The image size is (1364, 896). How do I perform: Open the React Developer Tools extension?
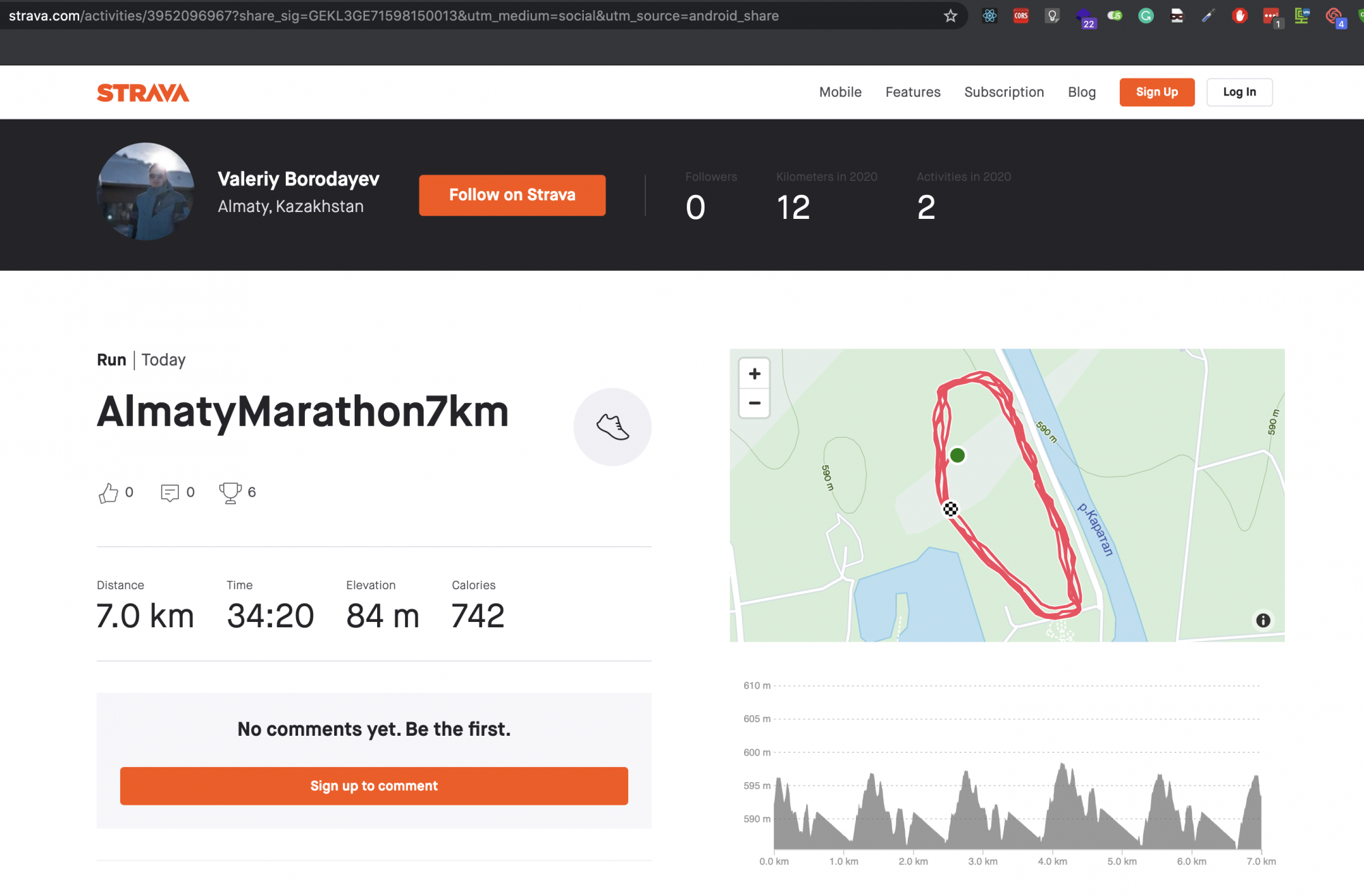pos(990,16)
